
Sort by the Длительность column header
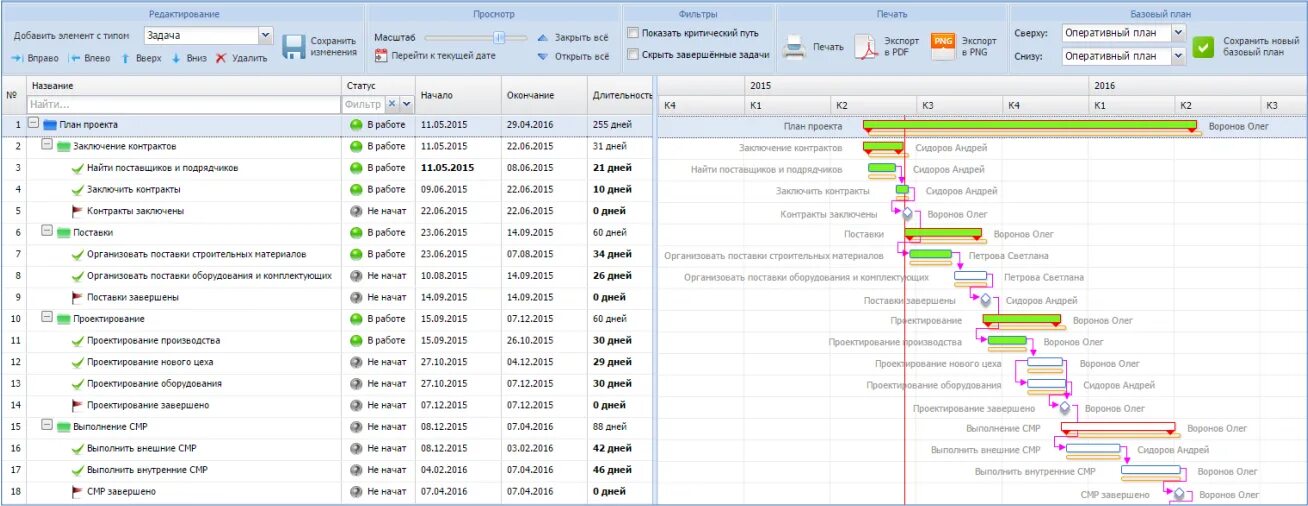pos(620,95)
